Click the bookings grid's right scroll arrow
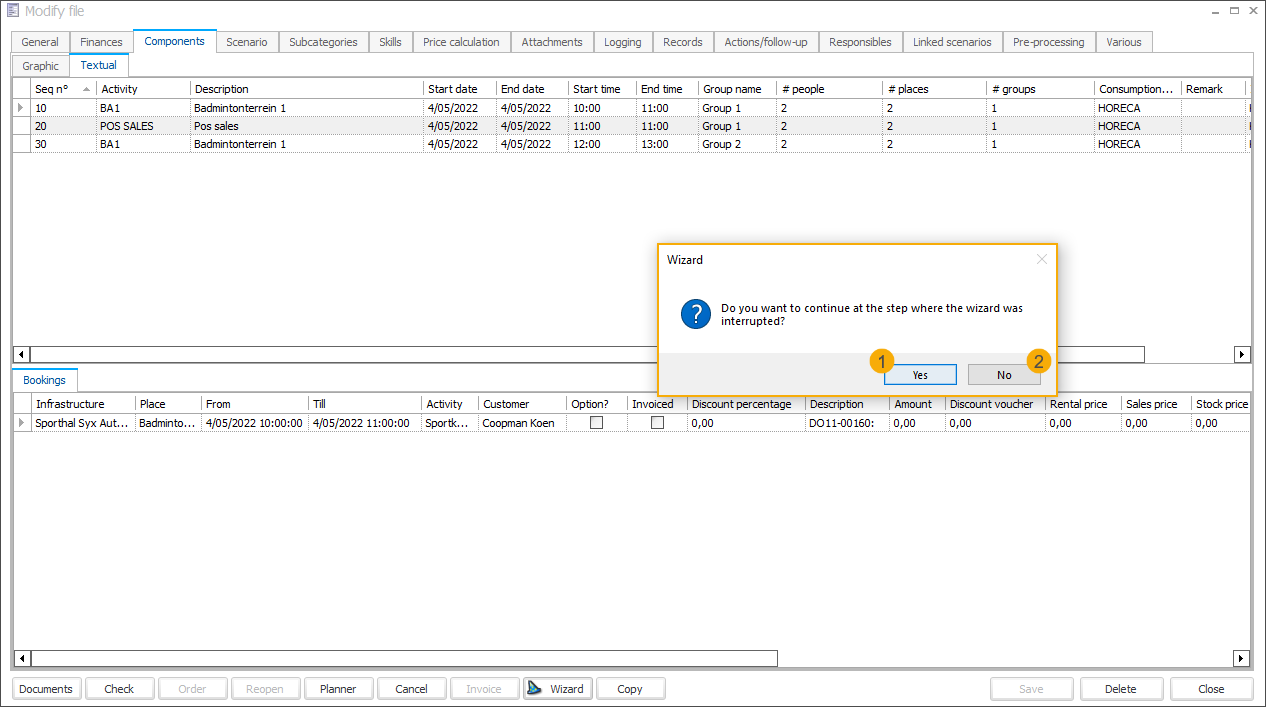Image resolution: width=1266 pixels, height=707 pixels. 1242,658
